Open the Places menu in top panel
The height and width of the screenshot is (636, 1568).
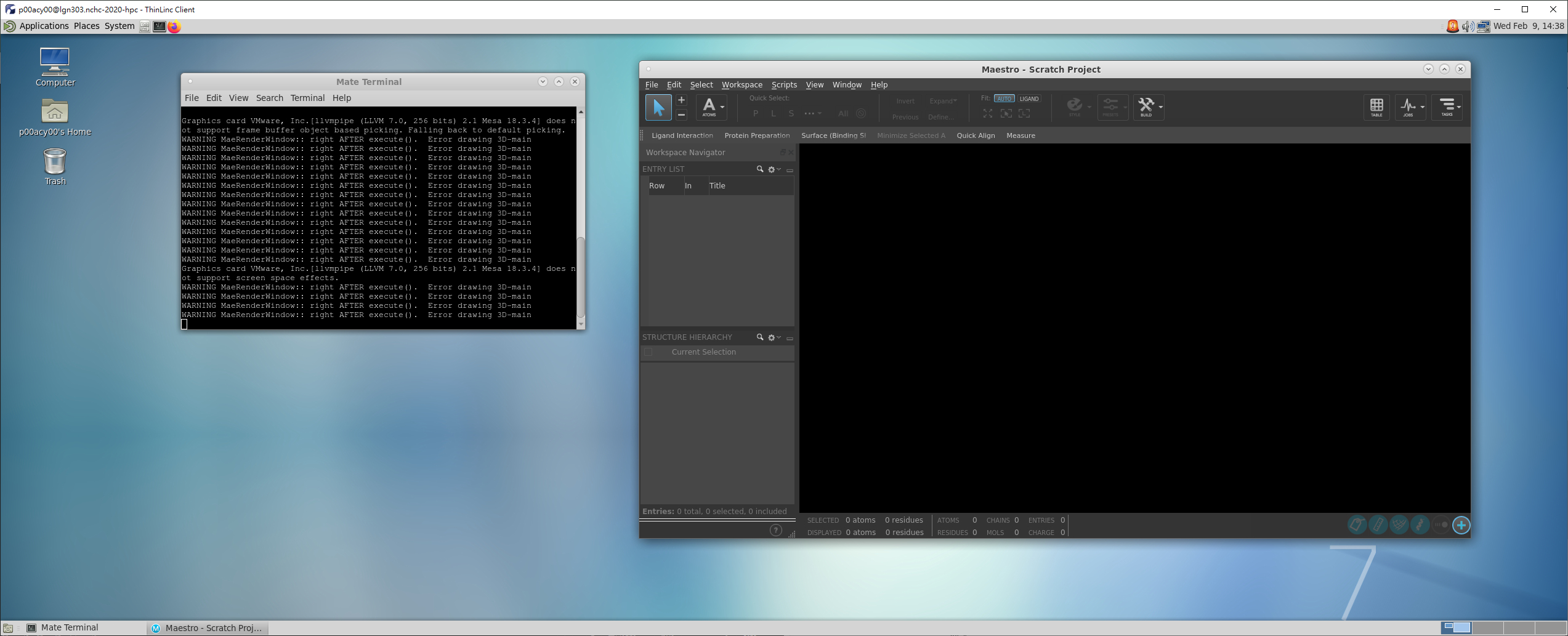tap(86, 26)
